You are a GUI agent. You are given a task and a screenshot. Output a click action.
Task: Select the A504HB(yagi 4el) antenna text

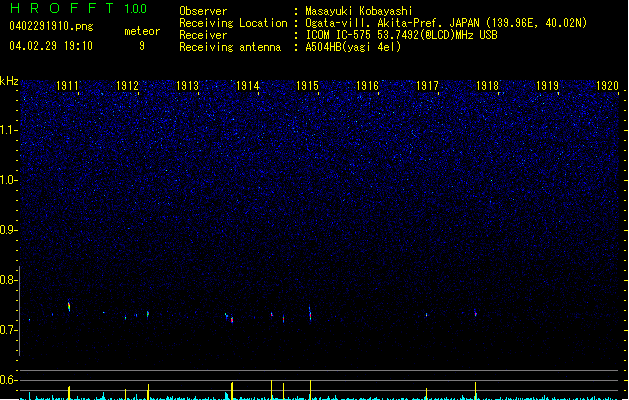(353, 47)
